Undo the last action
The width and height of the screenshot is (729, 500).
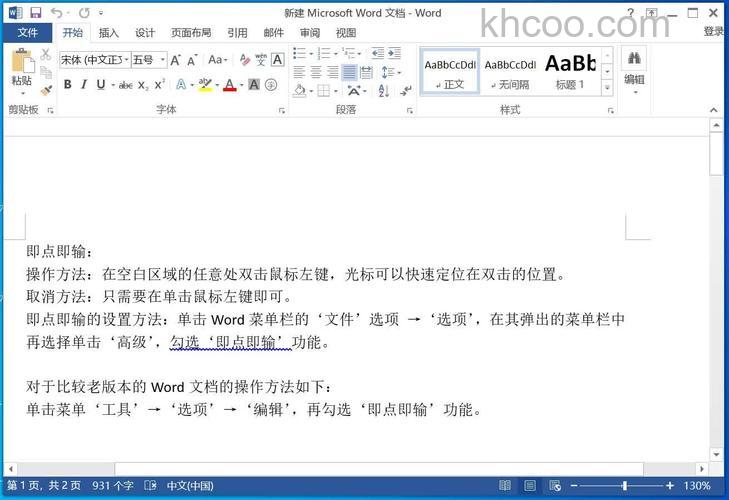(56, 13)
